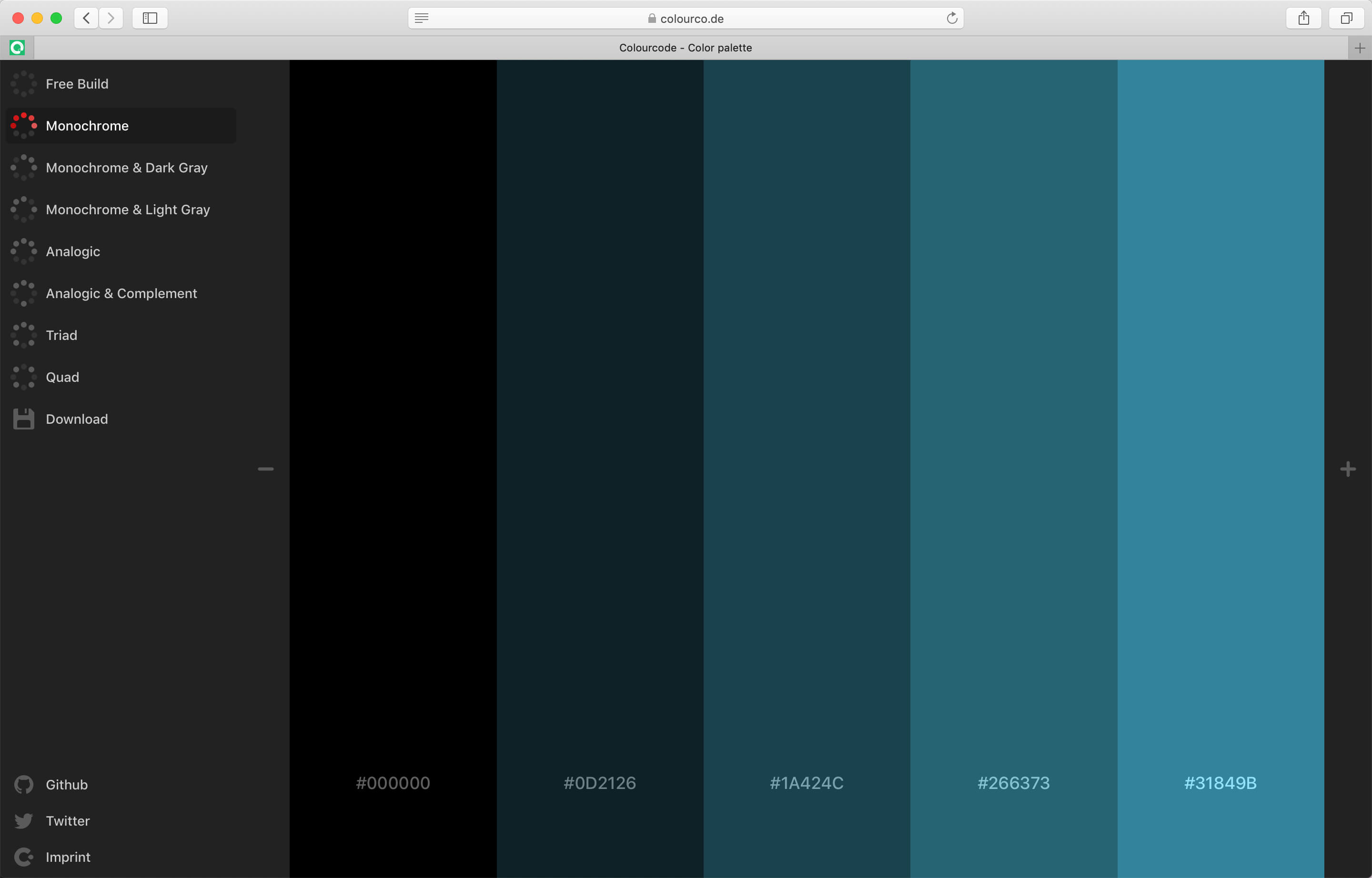Viewport: 1372px width, 878px height.
Task: Click the Triad dots icon
Action: (x=24, y=335)
